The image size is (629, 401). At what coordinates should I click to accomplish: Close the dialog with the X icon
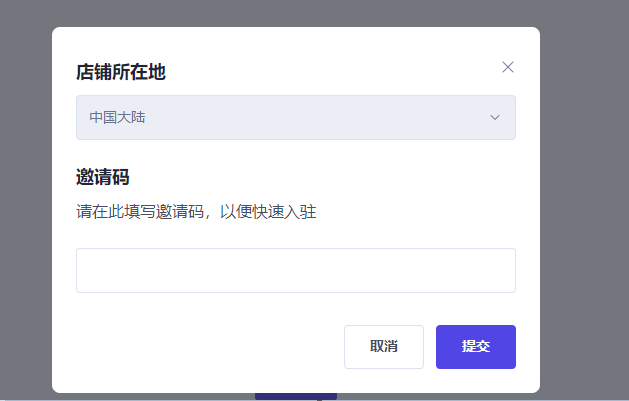tap(508, 67)
